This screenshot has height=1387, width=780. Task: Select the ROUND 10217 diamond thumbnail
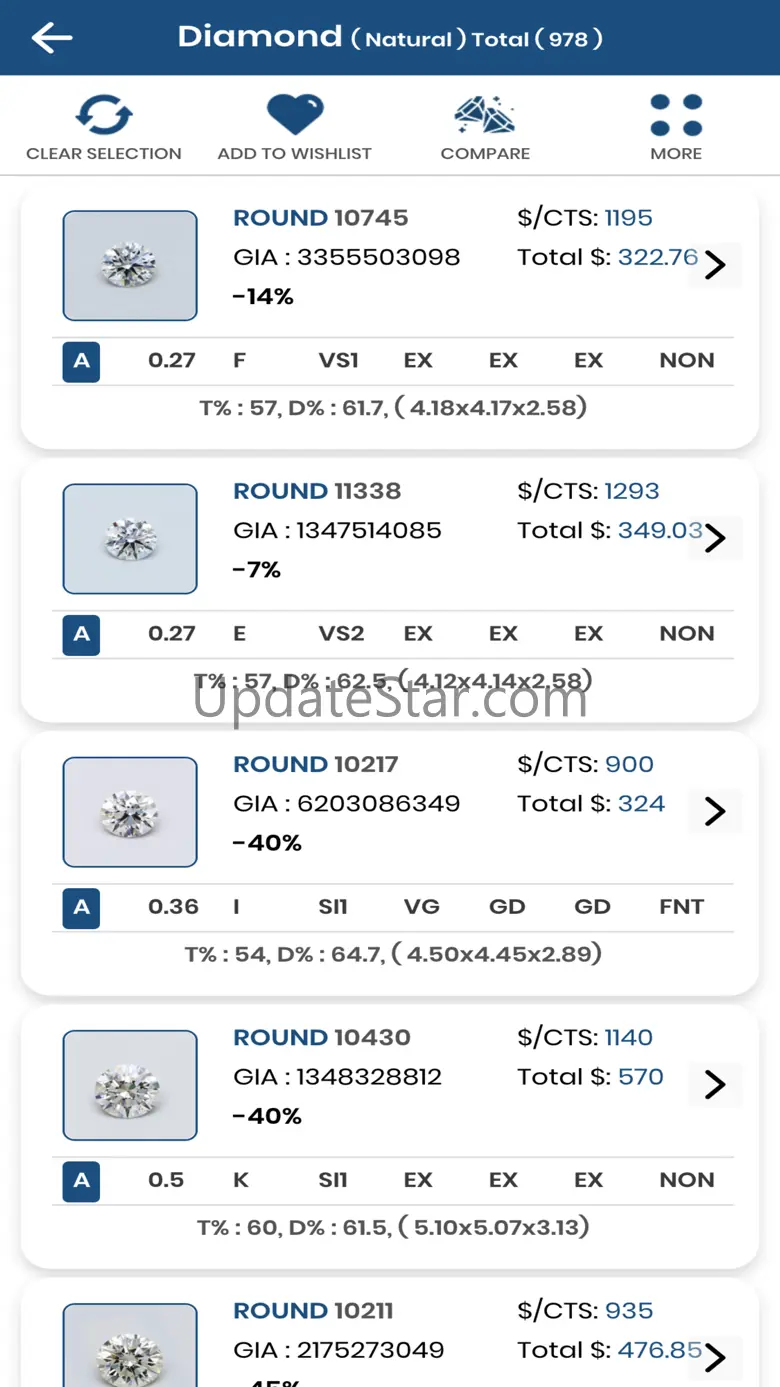pyautogui.click(x=130, y=811)
